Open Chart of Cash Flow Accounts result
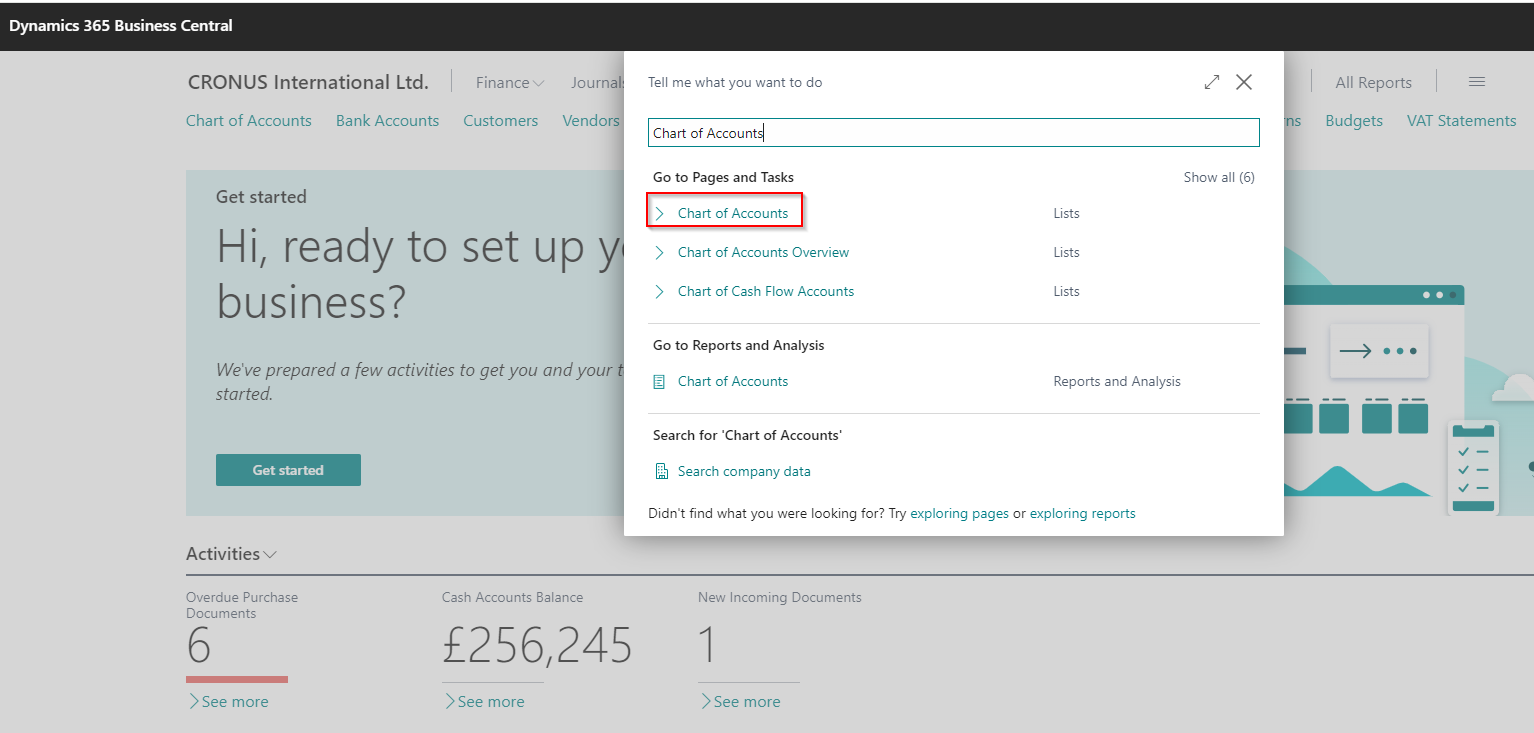Image resolution: width=1534 pixels, height=733 pixels. point(766,291)
